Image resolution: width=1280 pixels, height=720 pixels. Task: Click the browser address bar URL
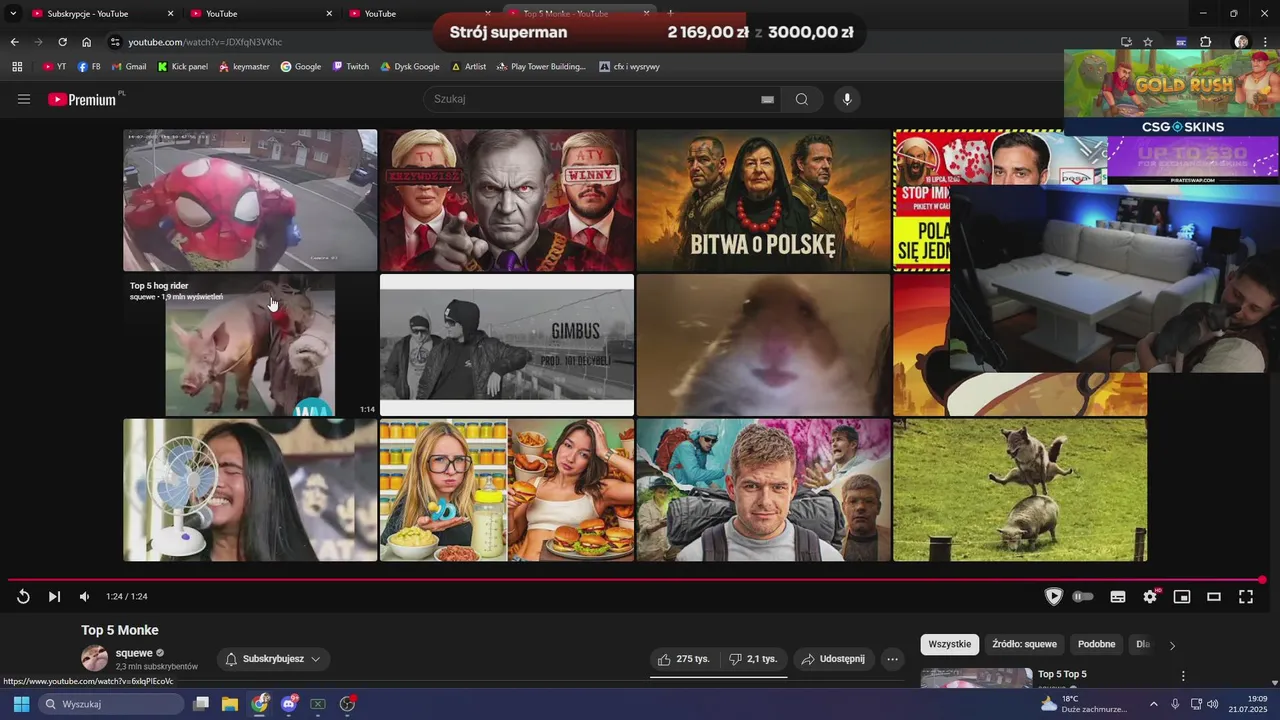click(x=206, y=42)
